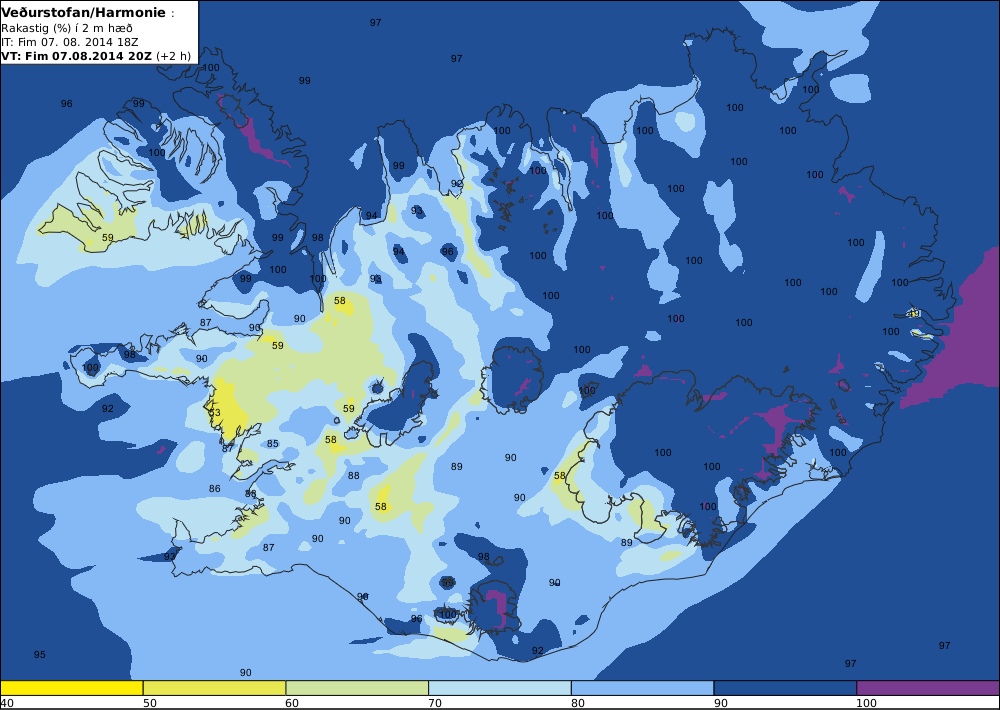Image resolution: width=1000 pixels, height=710 pixels.
Task: Click the bright yellow 40–50 legend swatch
Action: pos(71,688)
